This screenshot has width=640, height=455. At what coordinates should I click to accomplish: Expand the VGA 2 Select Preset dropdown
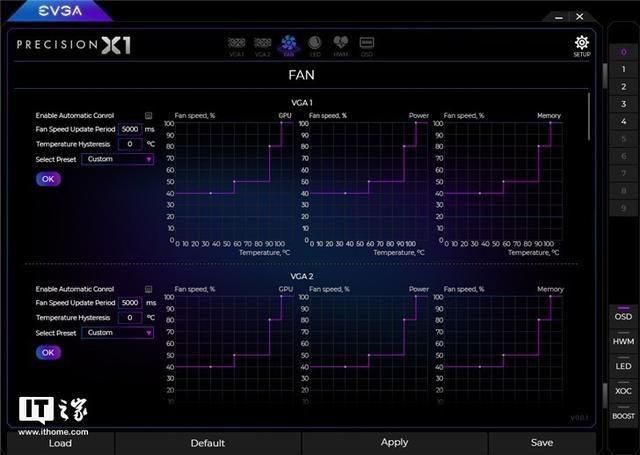(118, 333)
